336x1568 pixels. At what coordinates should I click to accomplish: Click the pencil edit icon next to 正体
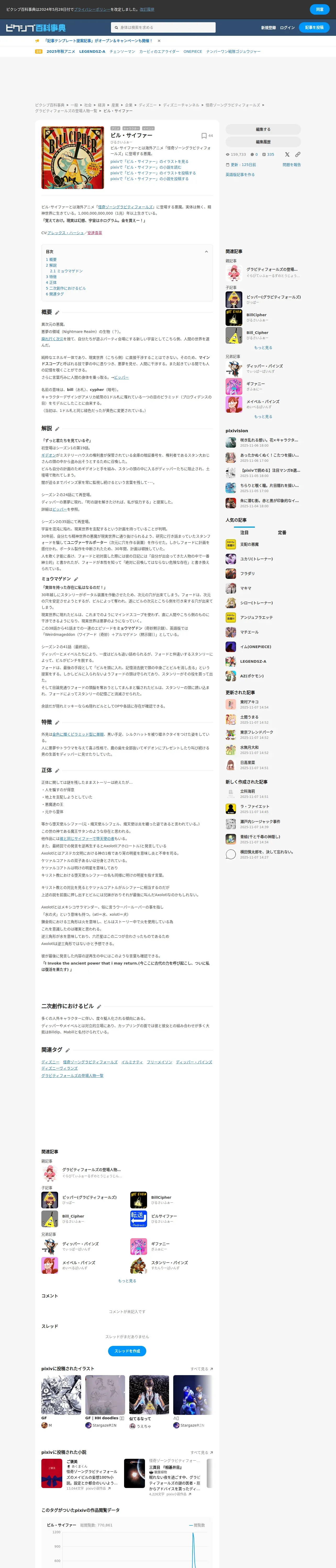[x=57, y=771]
